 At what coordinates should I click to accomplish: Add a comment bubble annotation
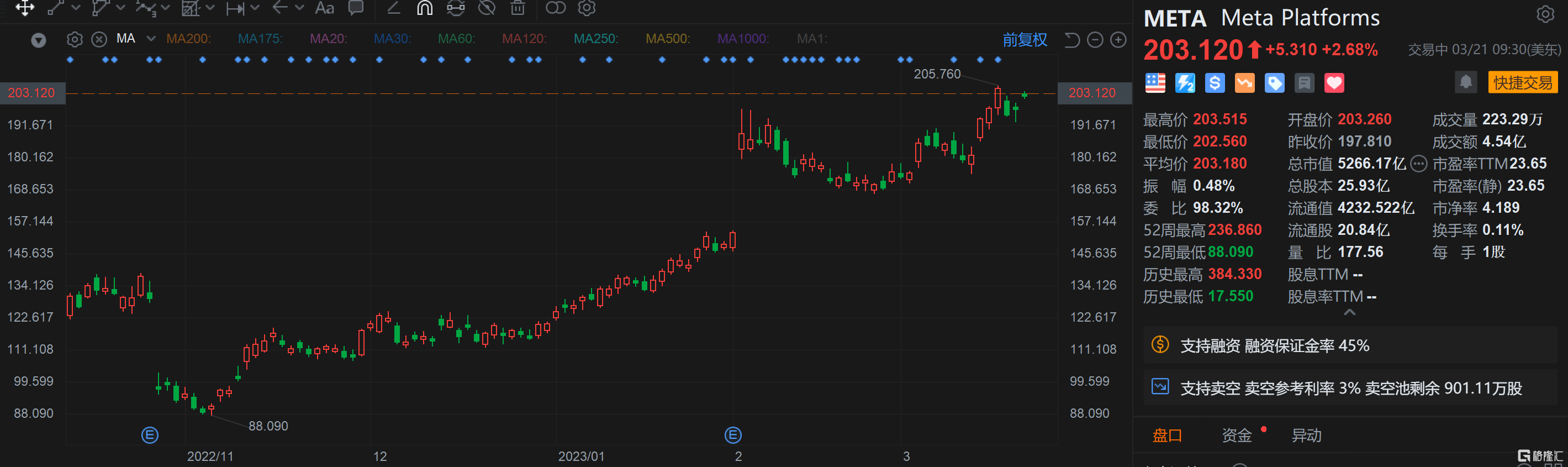click(x=356, y=7)
